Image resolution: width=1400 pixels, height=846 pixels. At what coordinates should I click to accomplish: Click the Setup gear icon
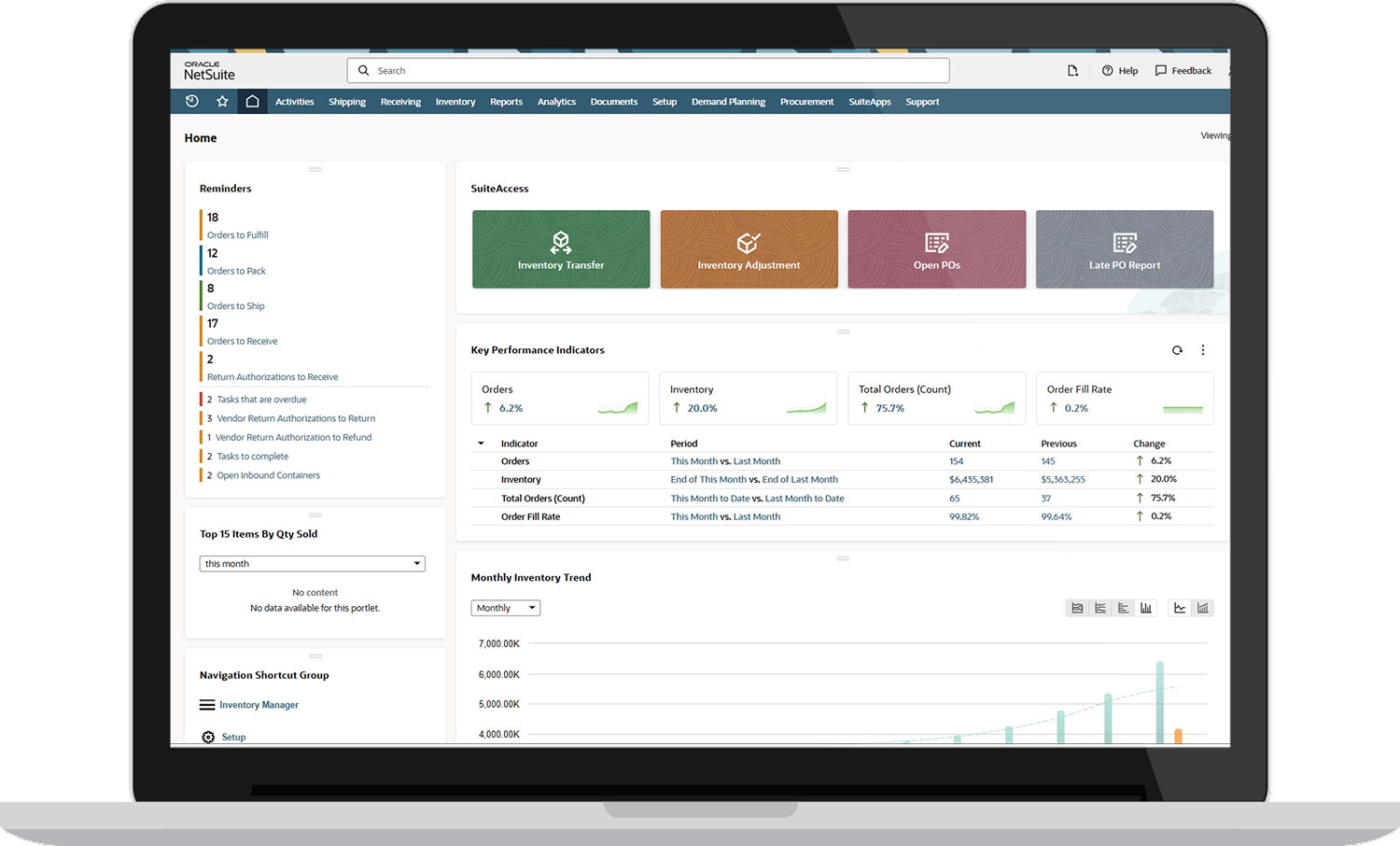tap(208, 738)
